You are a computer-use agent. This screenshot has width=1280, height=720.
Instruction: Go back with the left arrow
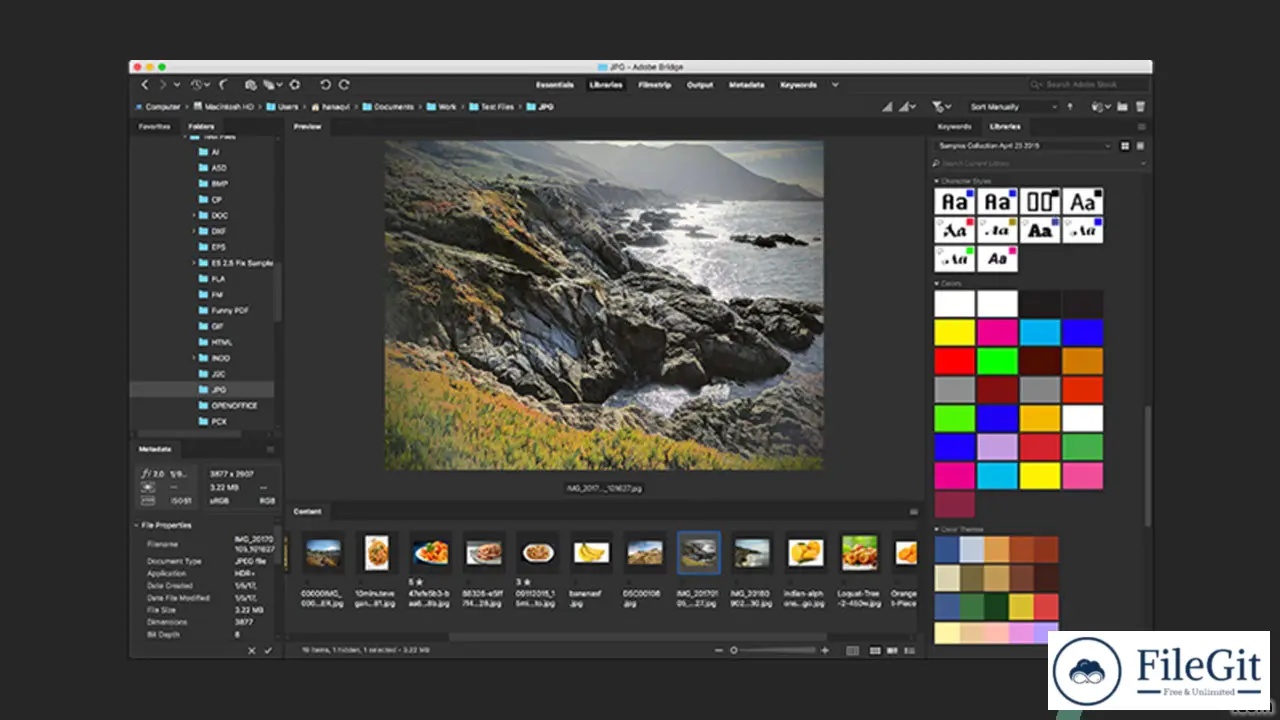pyautogui.click(x=145, y=85)
